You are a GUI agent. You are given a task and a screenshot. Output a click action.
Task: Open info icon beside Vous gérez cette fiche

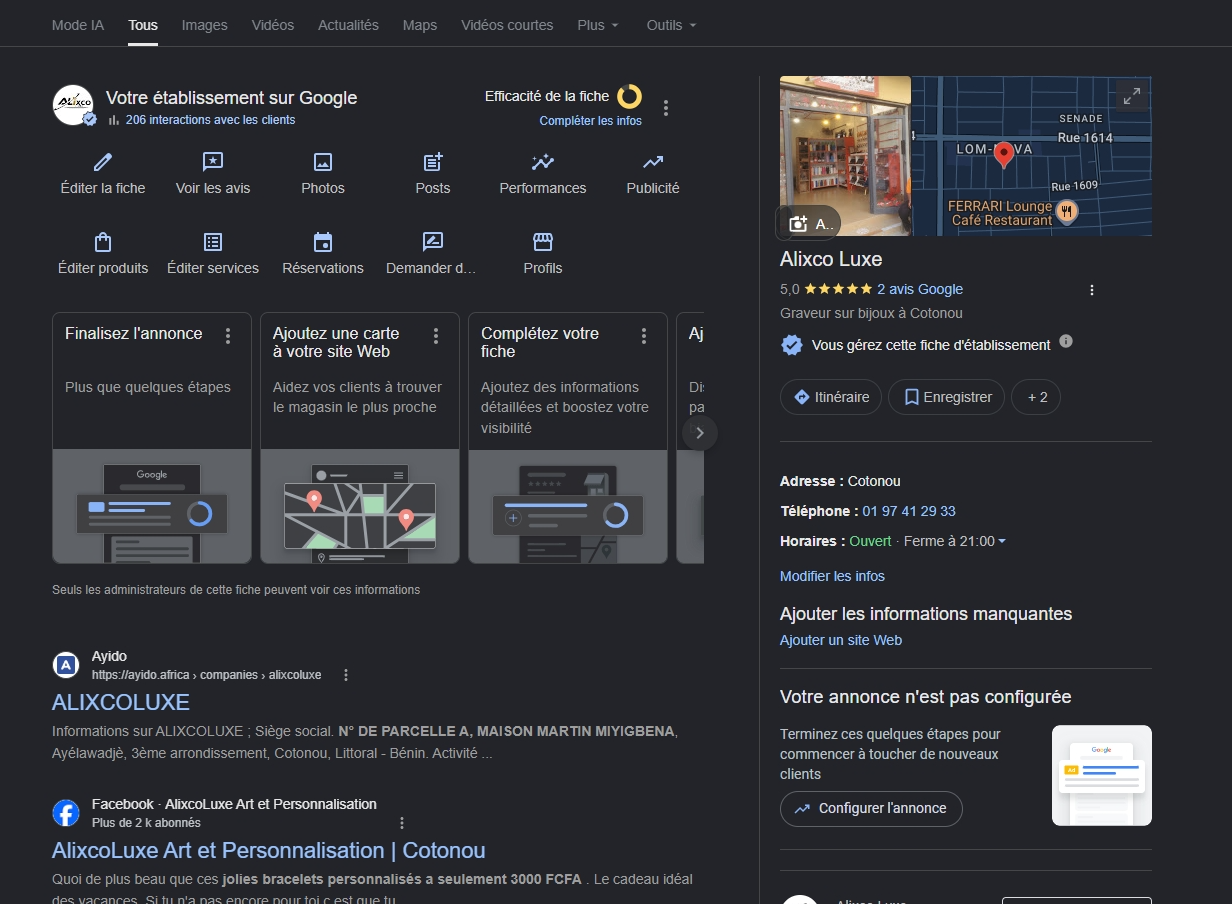[1066, 341]
